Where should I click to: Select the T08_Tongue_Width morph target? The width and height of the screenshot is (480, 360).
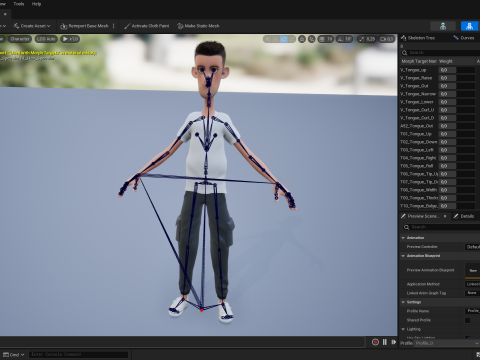tap(418, 190)
